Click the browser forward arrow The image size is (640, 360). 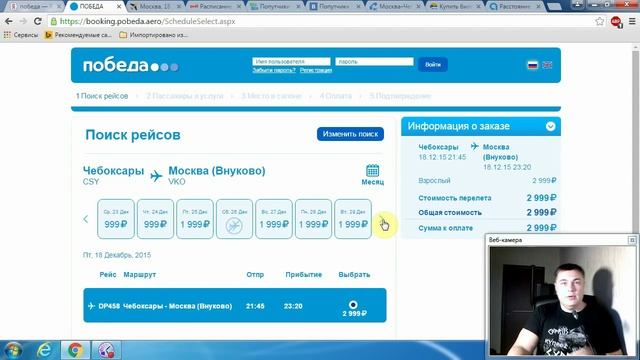(x=23, y=21)
